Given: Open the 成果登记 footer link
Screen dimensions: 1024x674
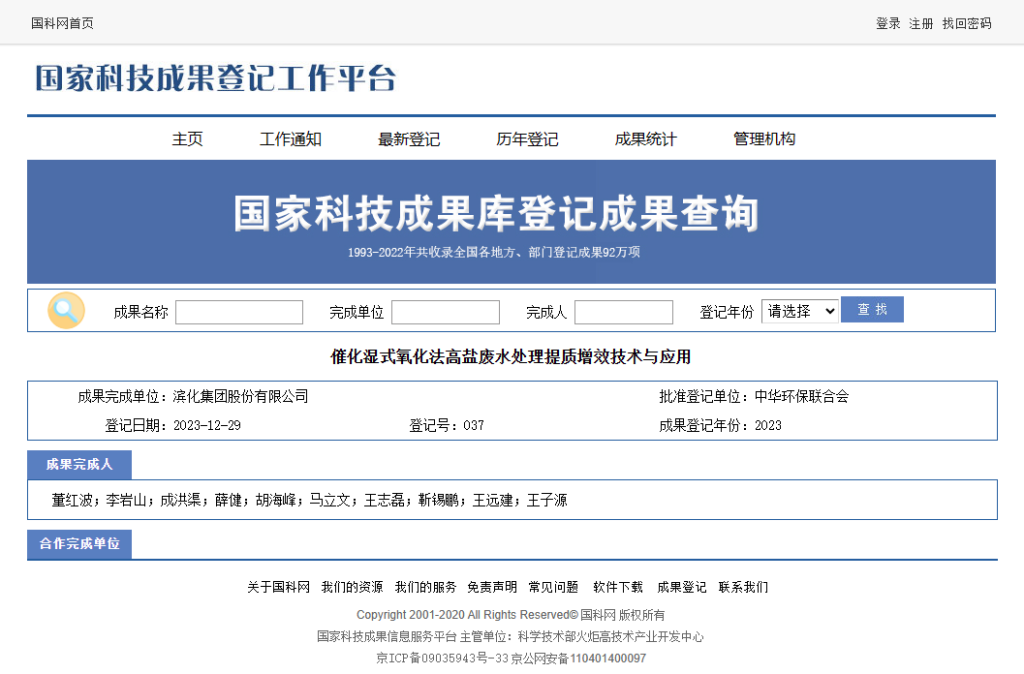Looking at the screenshot, I should point(682,587).
